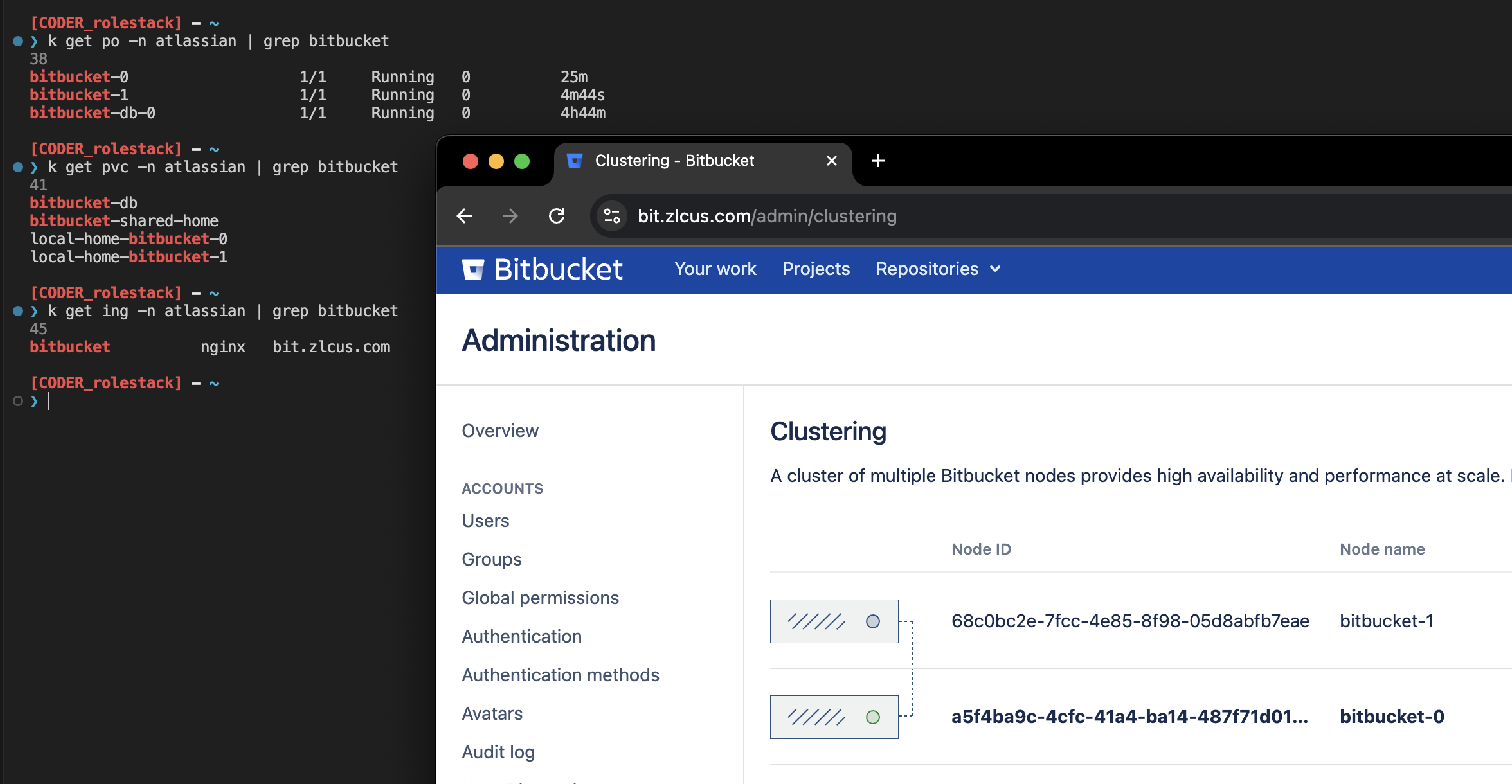Click the Node name column header
Viewport: 1512px width, 784px height.
coord(1382,549)
